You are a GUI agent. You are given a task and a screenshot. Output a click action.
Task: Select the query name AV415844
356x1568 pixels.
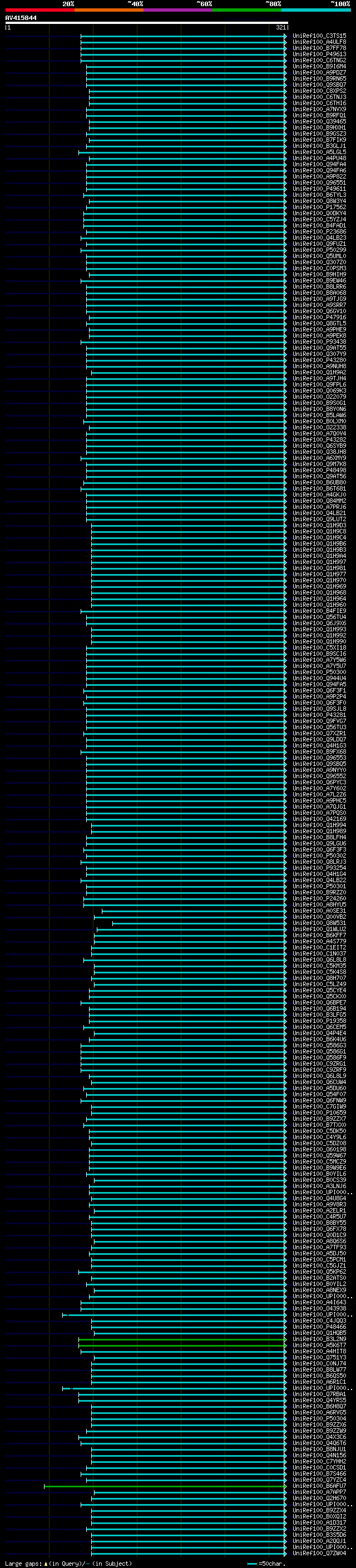(x=21, y=18)
